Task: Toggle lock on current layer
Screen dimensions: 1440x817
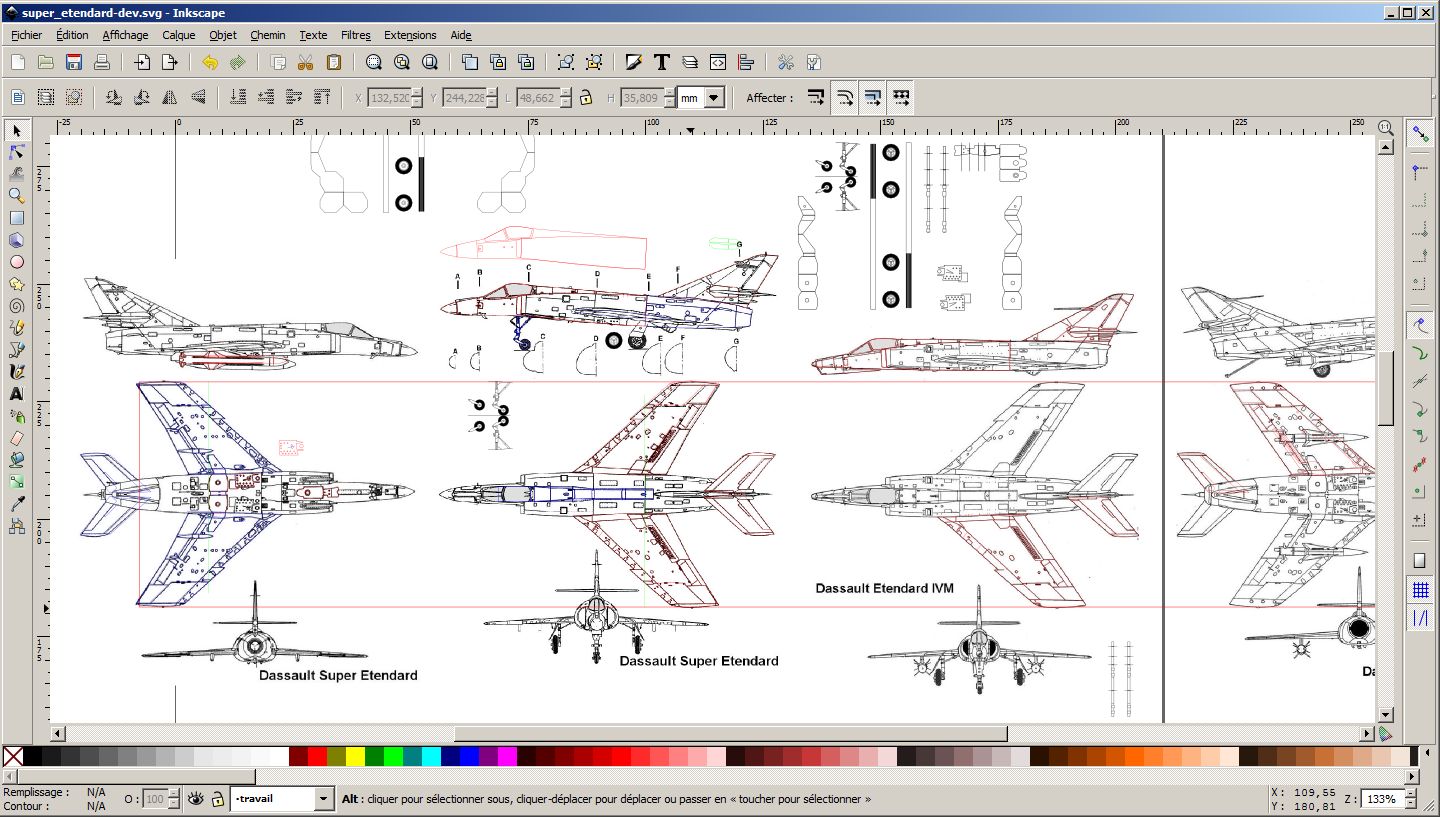Action: pyautogui.click(x=217, y=798)
